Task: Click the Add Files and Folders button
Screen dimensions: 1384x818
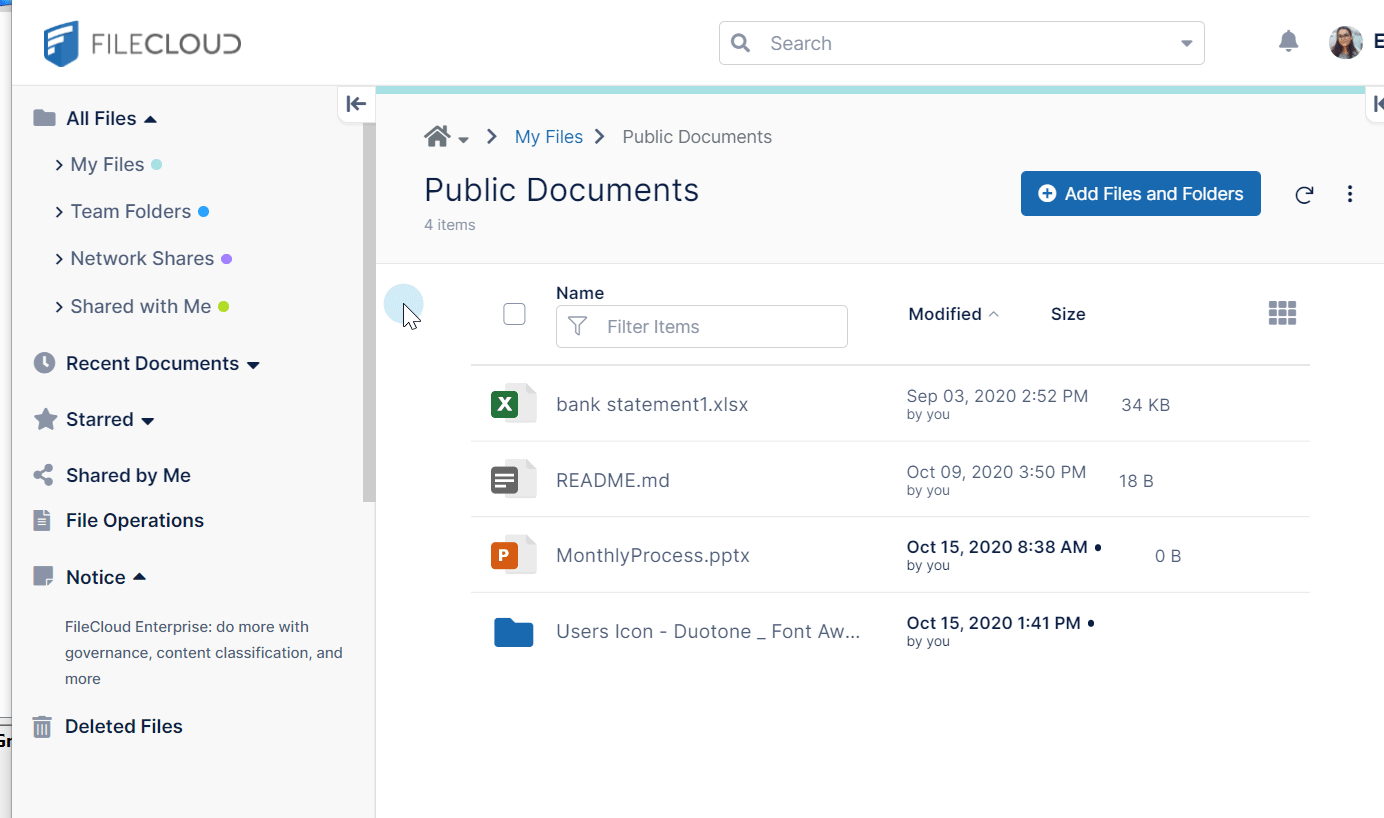Action: [x=1140, y=194]
